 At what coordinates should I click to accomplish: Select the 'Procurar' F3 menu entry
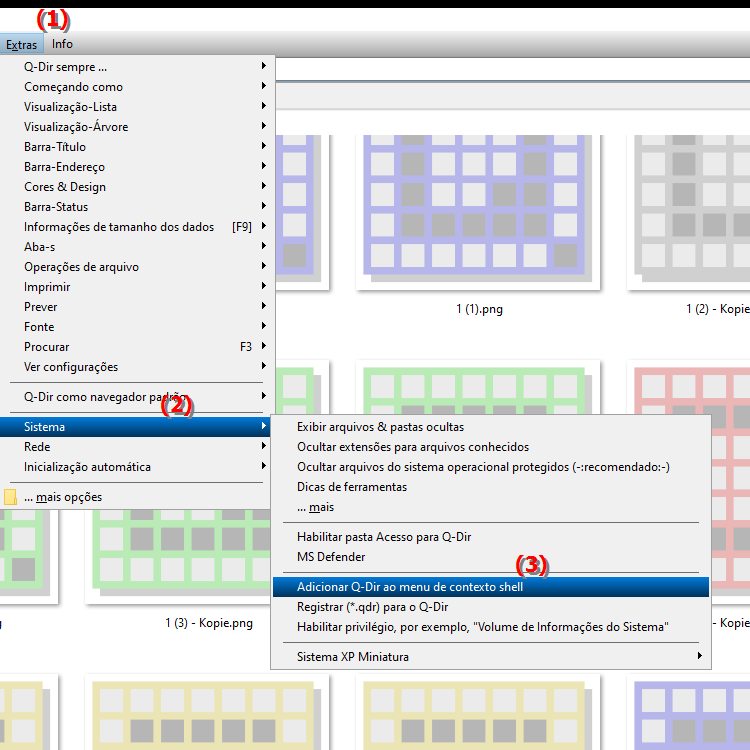137,347
